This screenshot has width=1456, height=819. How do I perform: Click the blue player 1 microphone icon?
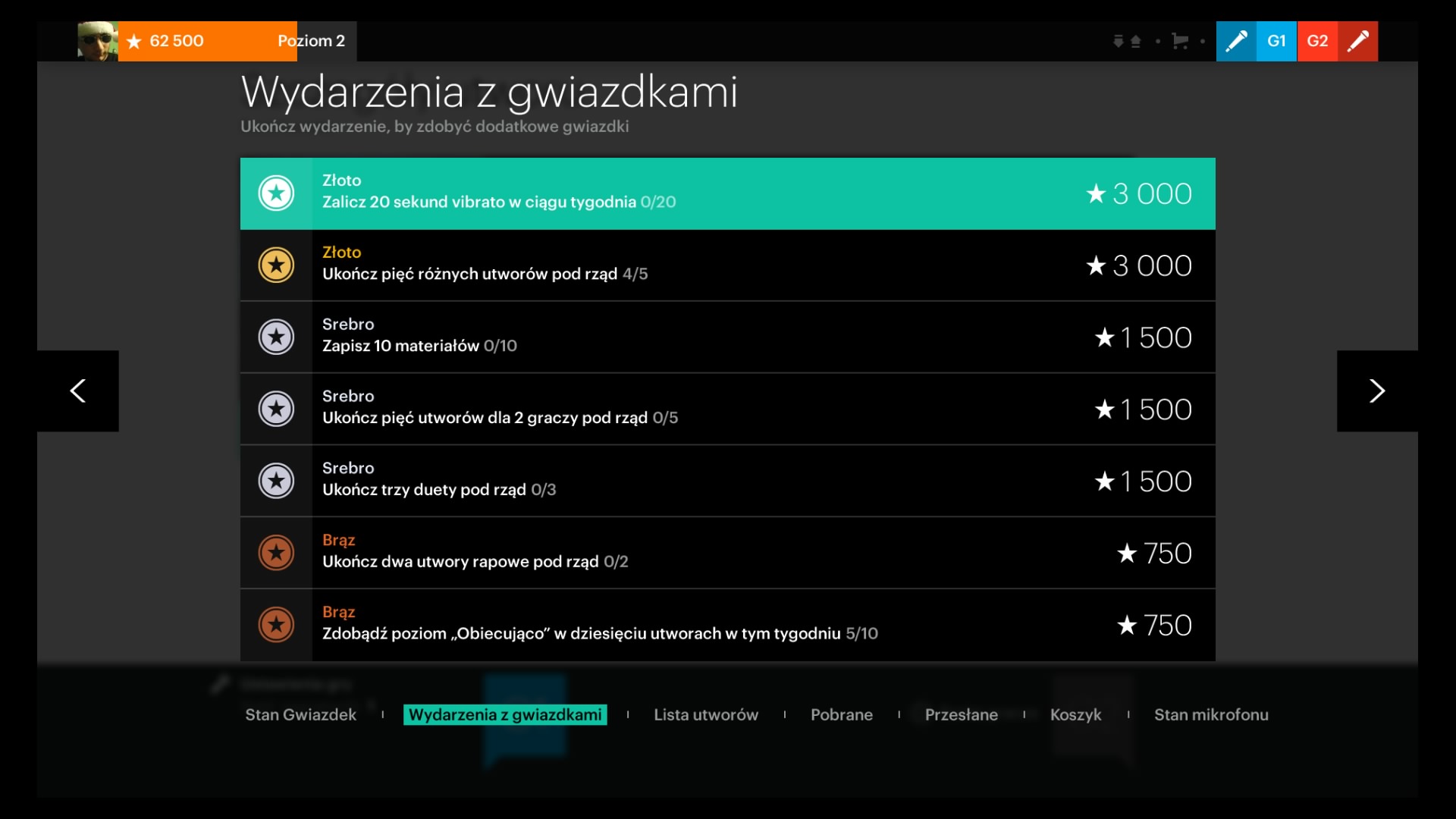coord(1236,41)
